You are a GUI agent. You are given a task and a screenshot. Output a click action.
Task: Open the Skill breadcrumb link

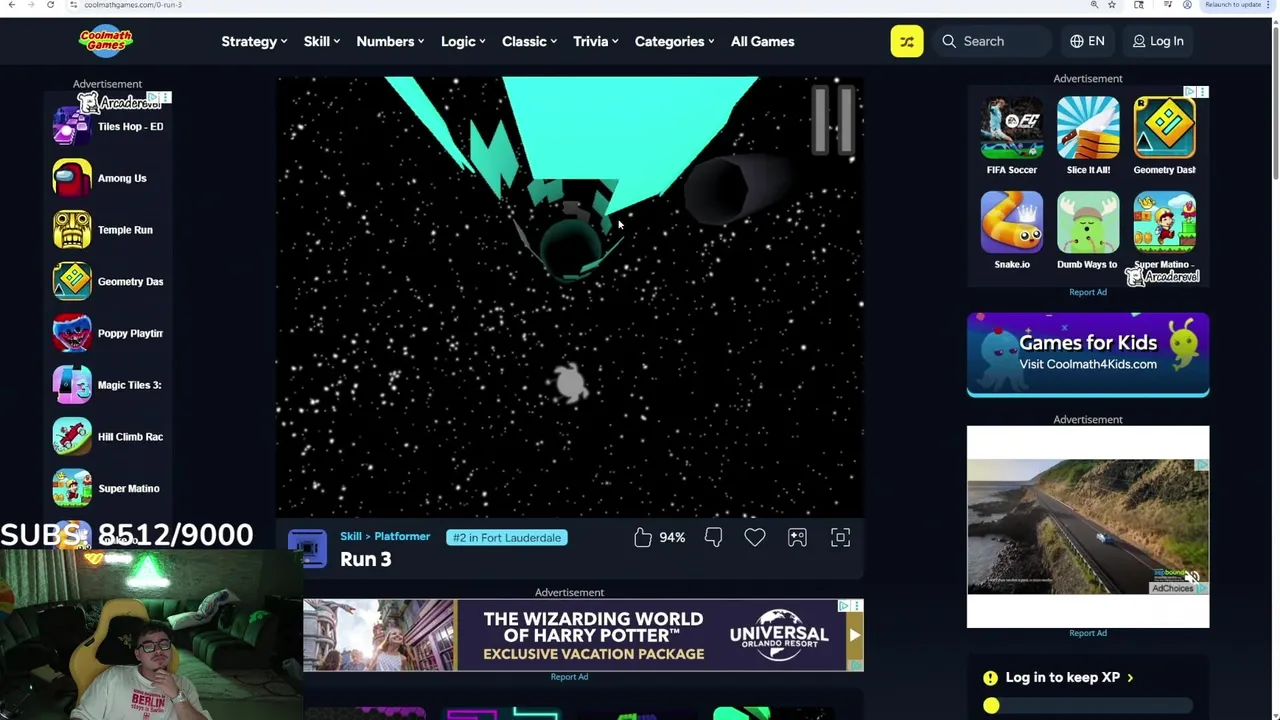351,537
